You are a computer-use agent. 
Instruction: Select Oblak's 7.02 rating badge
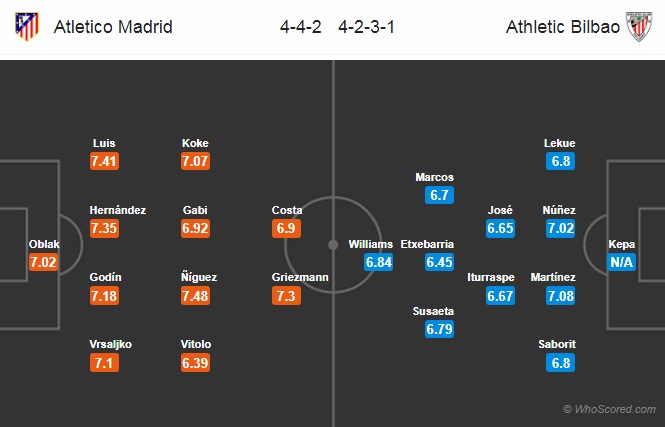tap(43, 262)
